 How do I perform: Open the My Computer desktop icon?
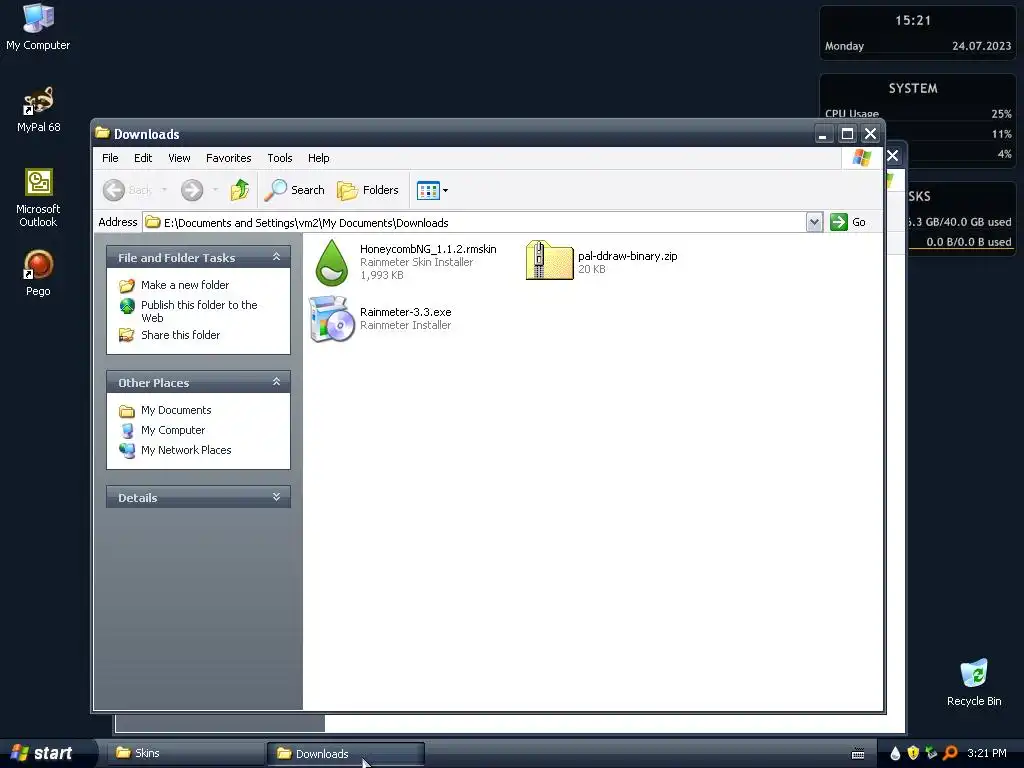[x=38, y=26]
